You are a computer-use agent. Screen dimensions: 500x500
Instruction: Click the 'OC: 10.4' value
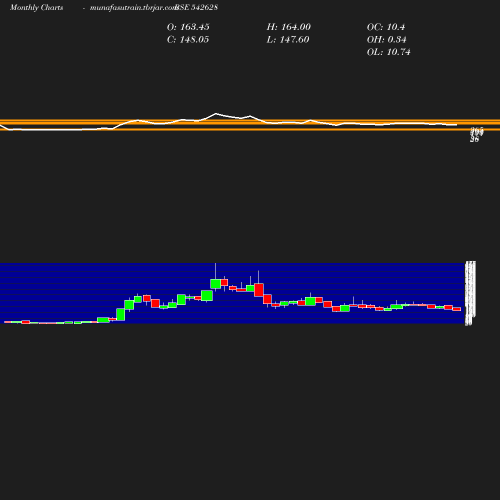[386, 27]
